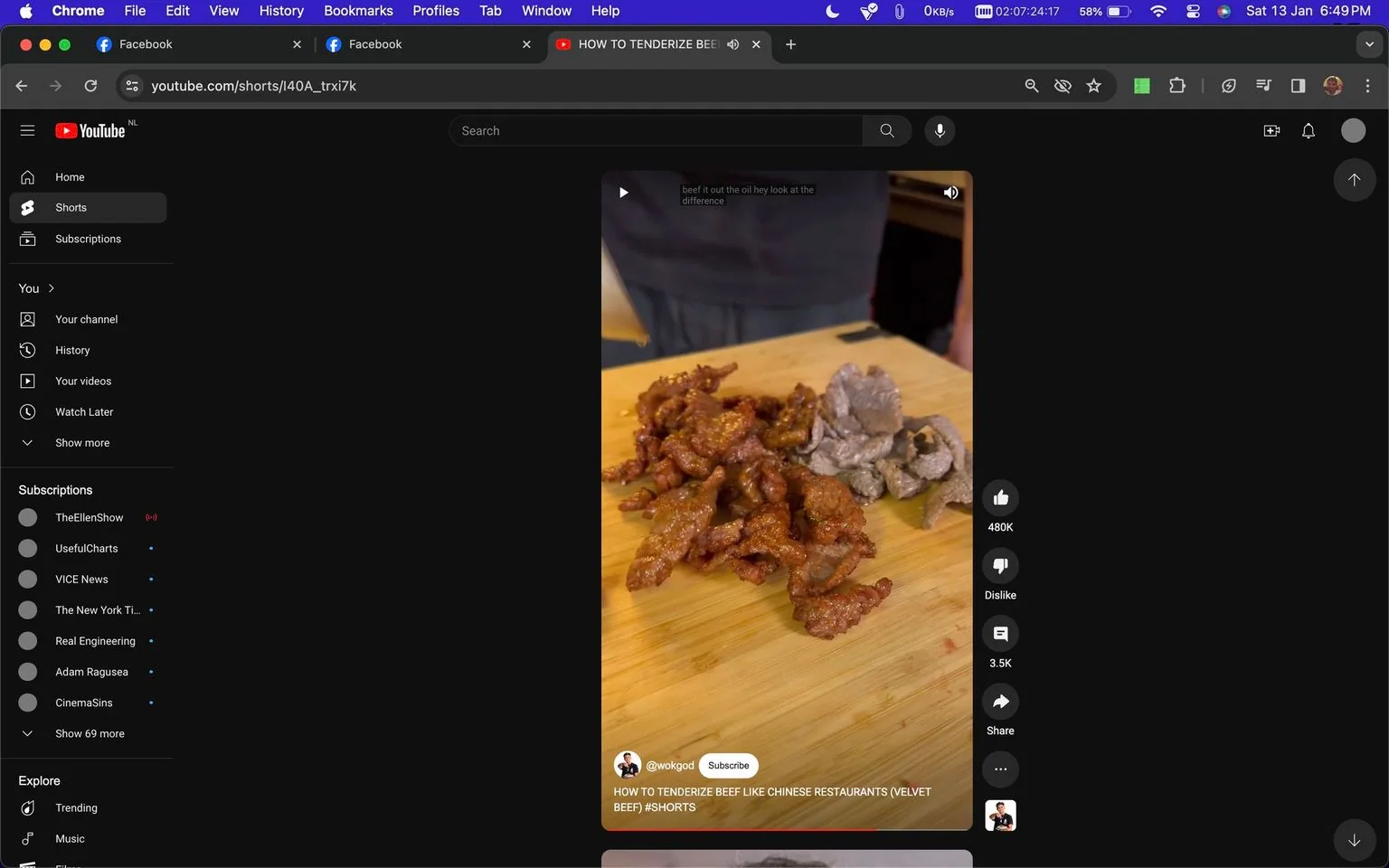Open the Create video icon

point(1271,130)
